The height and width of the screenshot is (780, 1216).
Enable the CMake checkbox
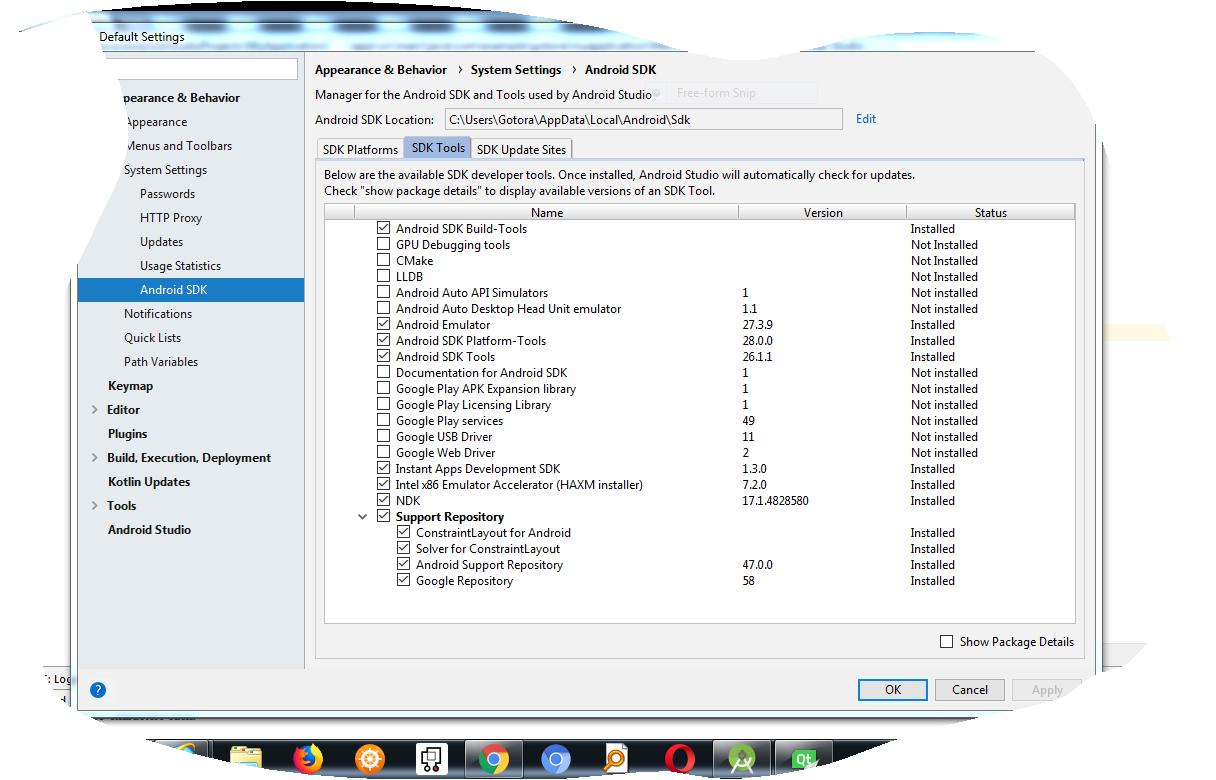(x=384, y=261)
